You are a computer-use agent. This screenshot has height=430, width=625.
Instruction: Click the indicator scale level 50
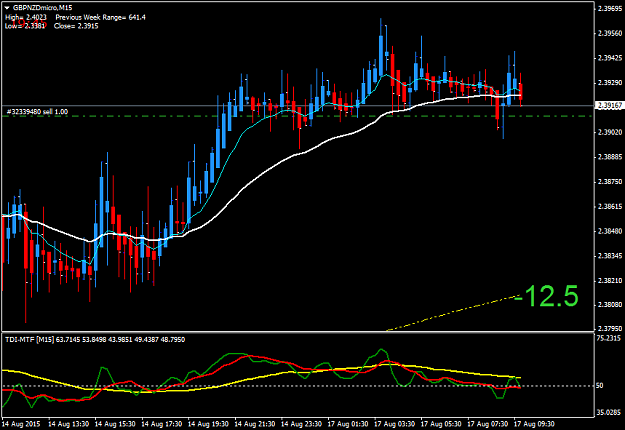pos(600,385)
